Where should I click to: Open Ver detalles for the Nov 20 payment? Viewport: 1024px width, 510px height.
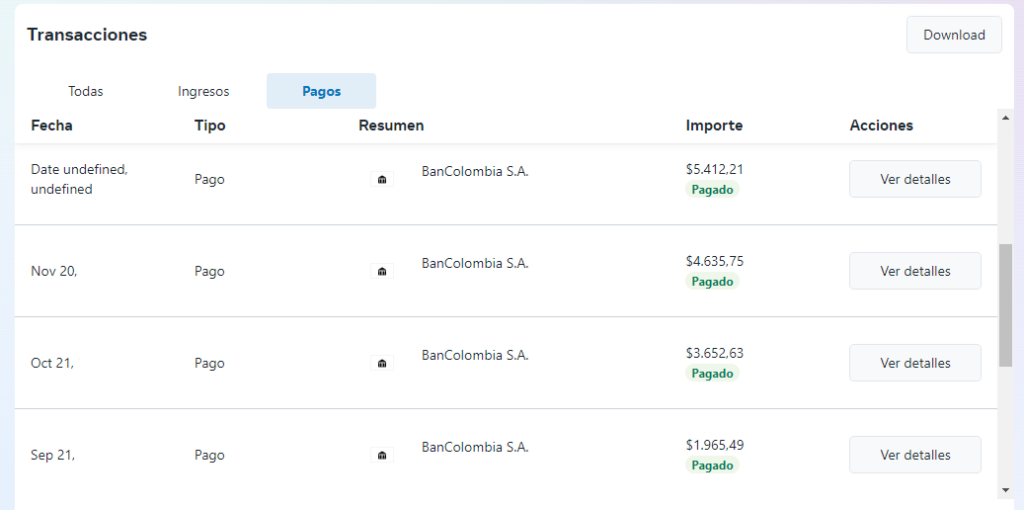click(914, 271)
